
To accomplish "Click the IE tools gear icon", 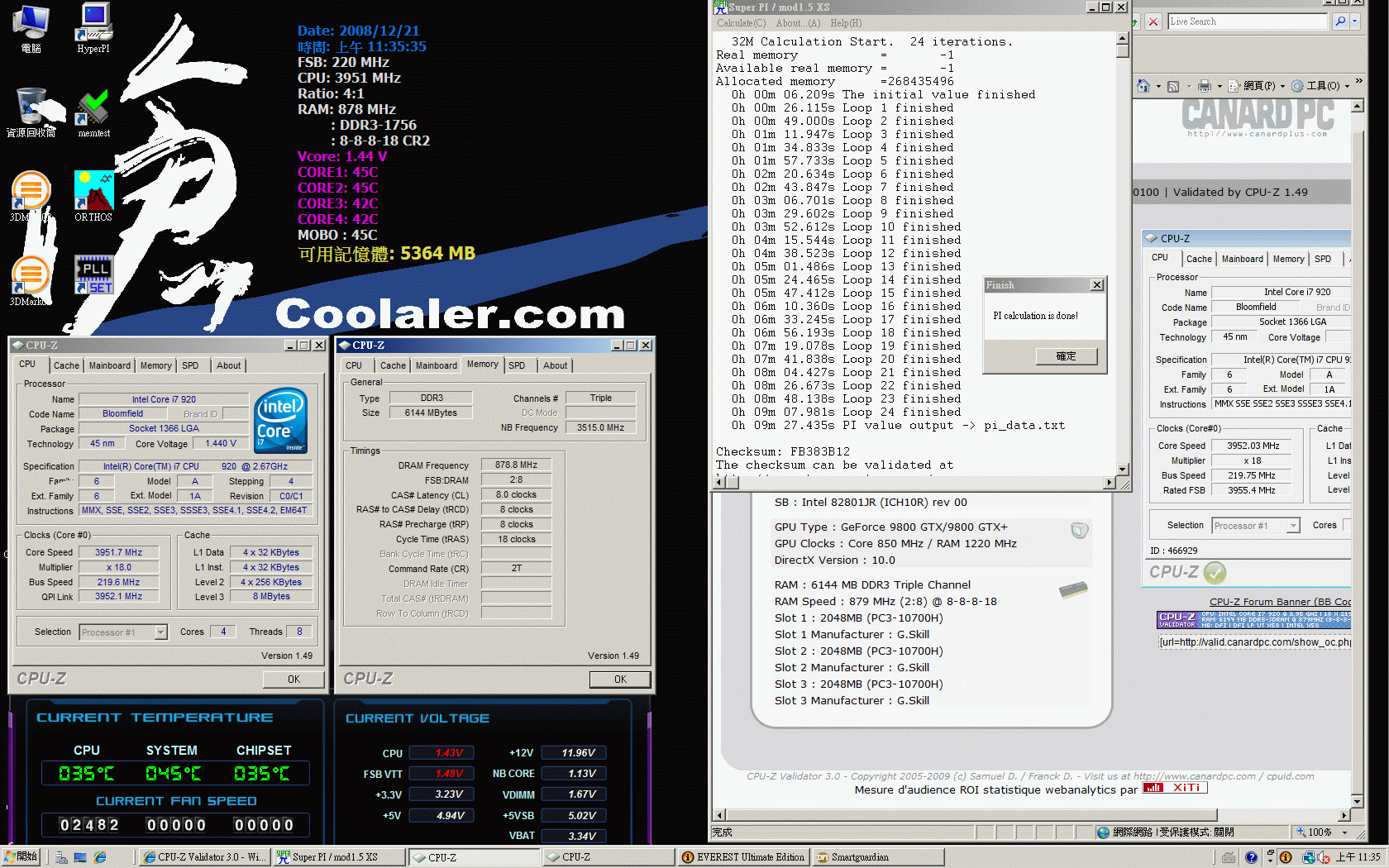I will click(1297, 86).
